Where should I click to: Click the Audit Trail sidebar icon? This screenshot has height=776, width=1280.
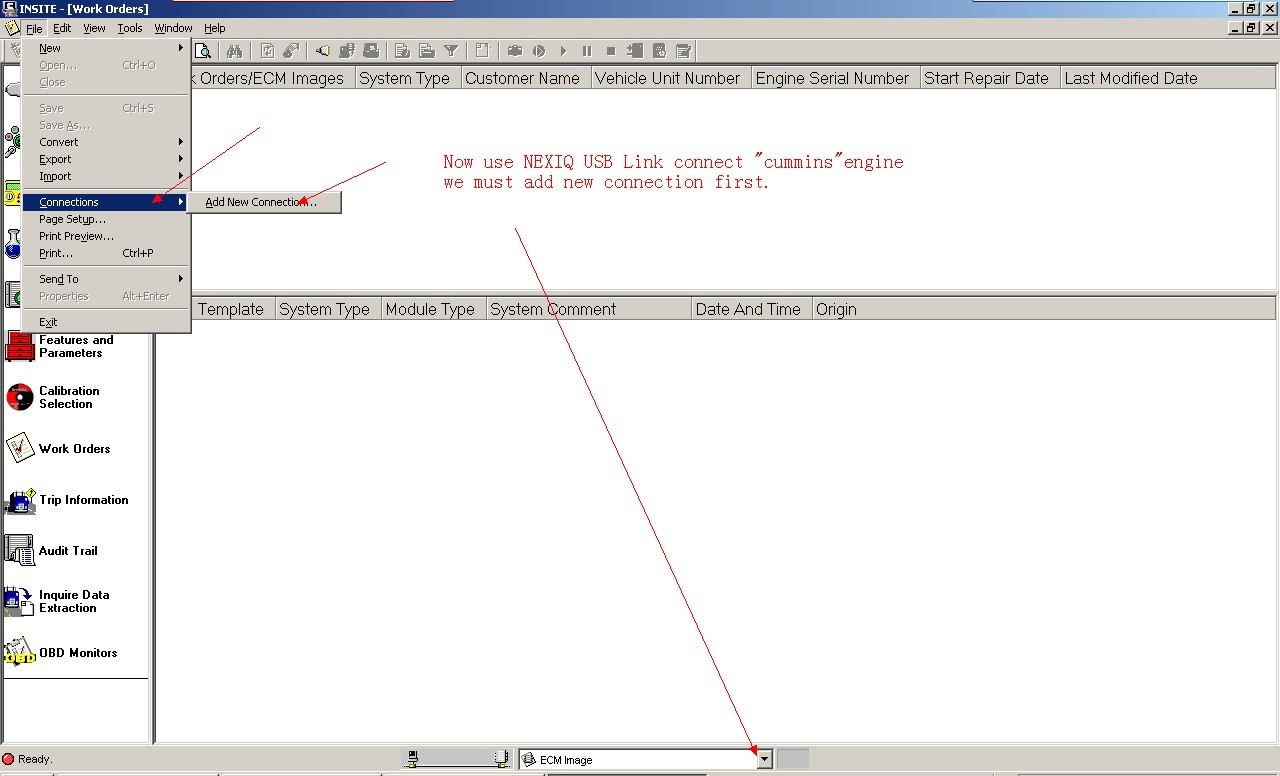(x=20, y=550)
